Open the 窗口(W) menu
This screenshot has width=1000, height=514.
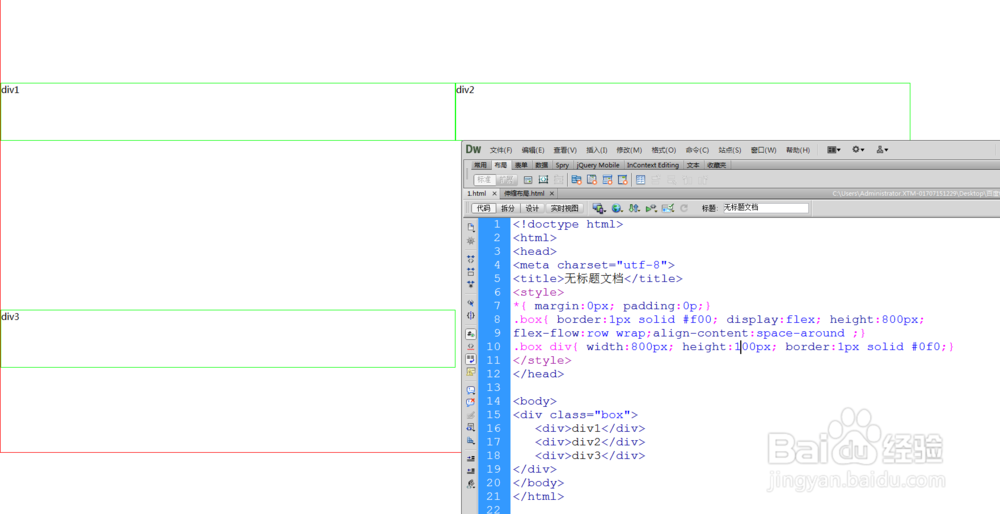763,151
